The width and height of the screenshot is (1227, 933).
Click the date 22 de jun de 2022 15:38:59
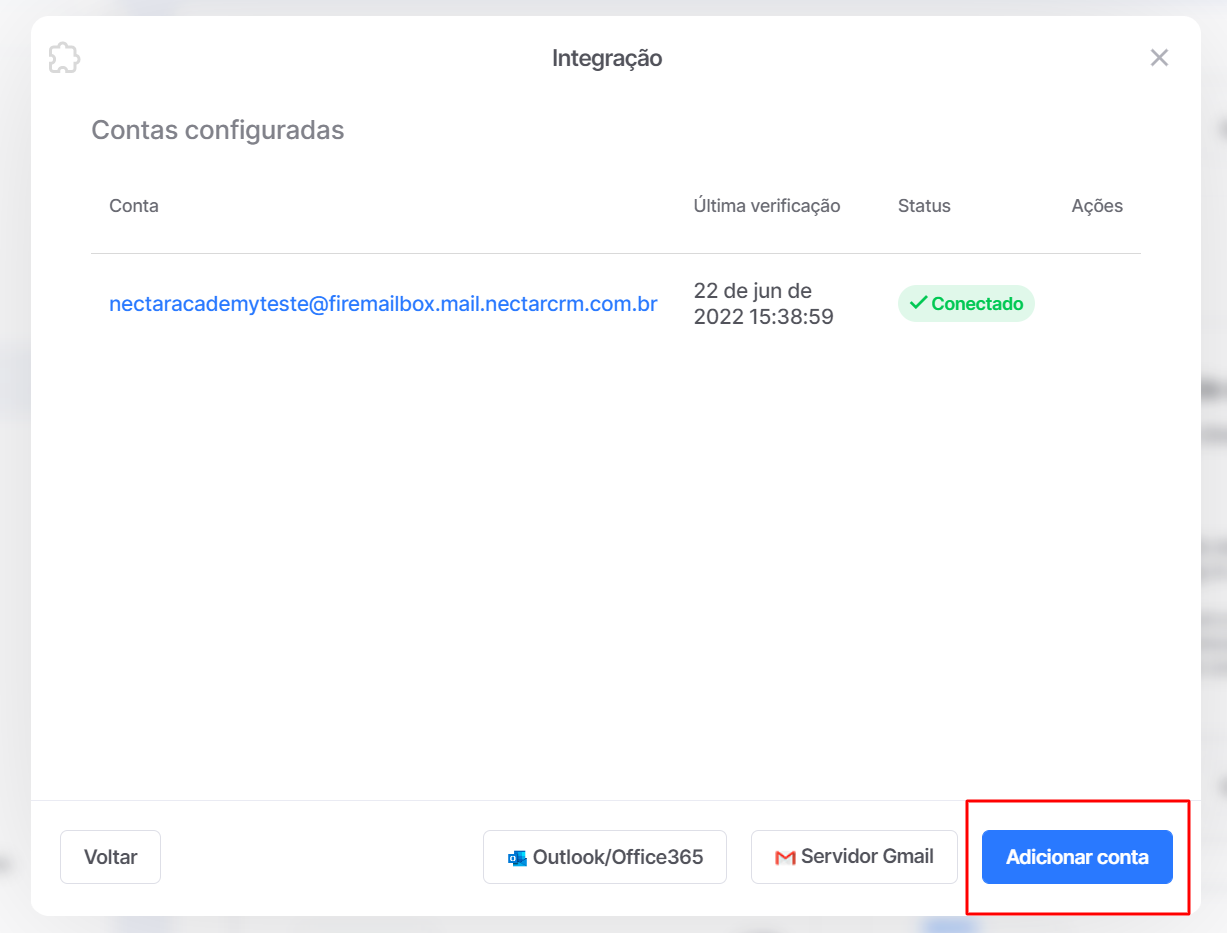pyautogui.click(x=764, y=304)
